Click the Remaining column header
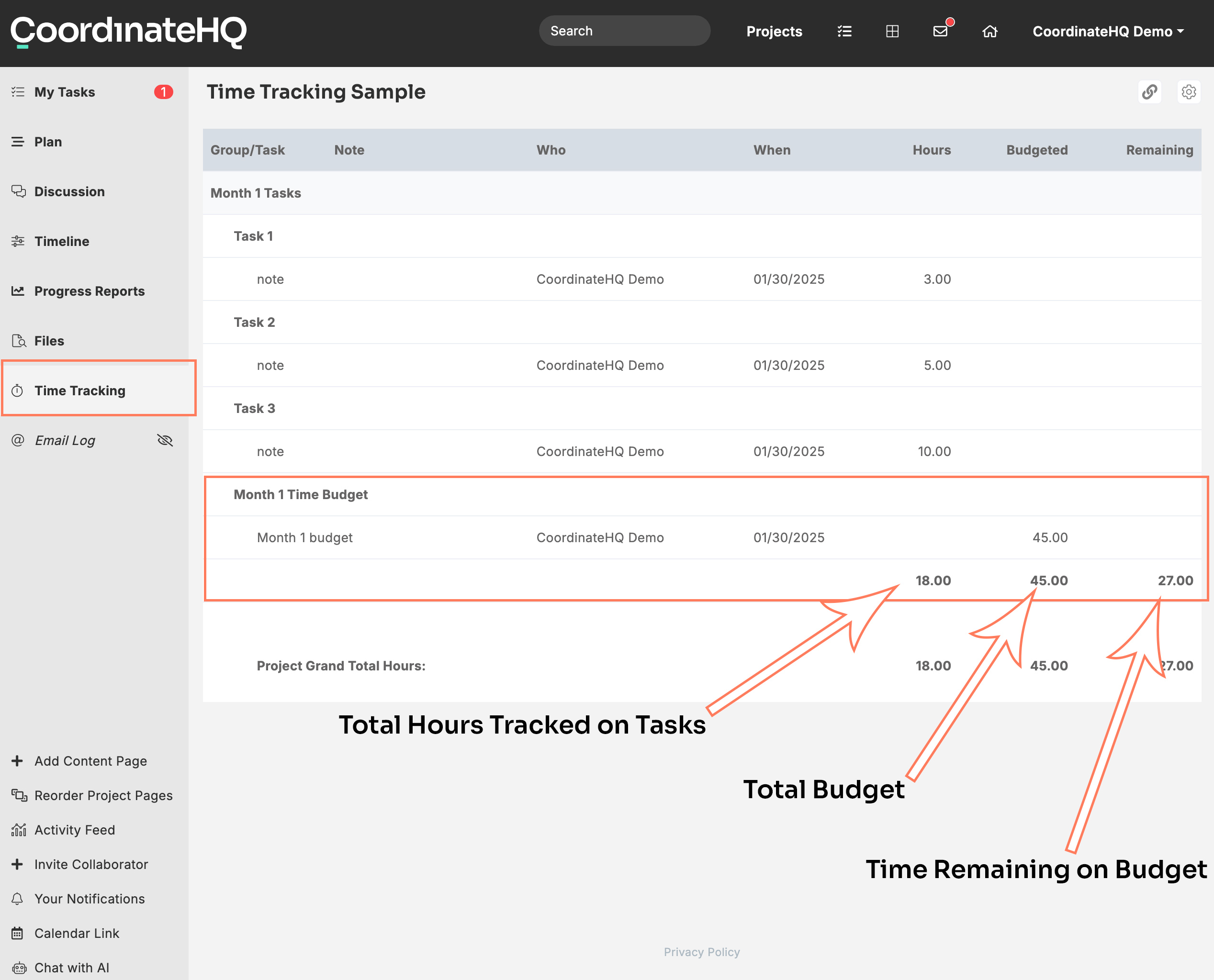The width and height of the screenshot is (1214, 980). point(1159,150)
